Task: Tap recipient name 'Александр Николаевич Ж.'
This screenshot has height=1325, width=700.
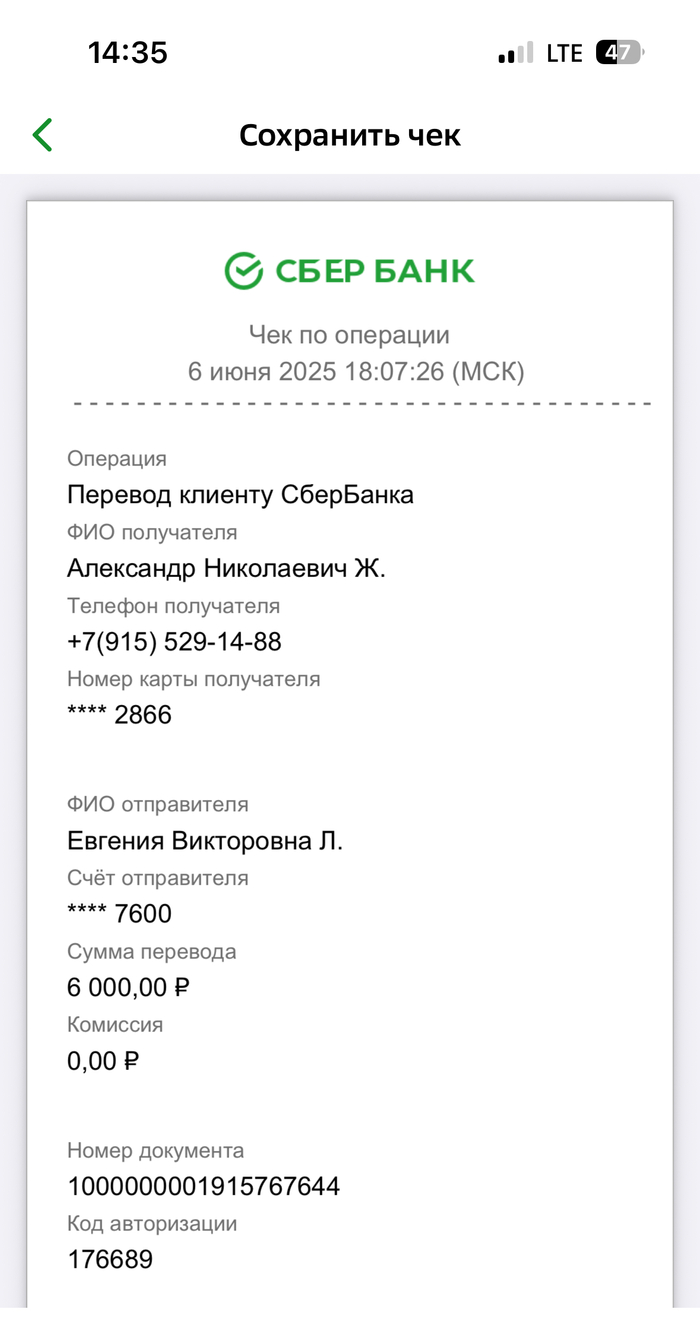Action: [x=226, y=568]
